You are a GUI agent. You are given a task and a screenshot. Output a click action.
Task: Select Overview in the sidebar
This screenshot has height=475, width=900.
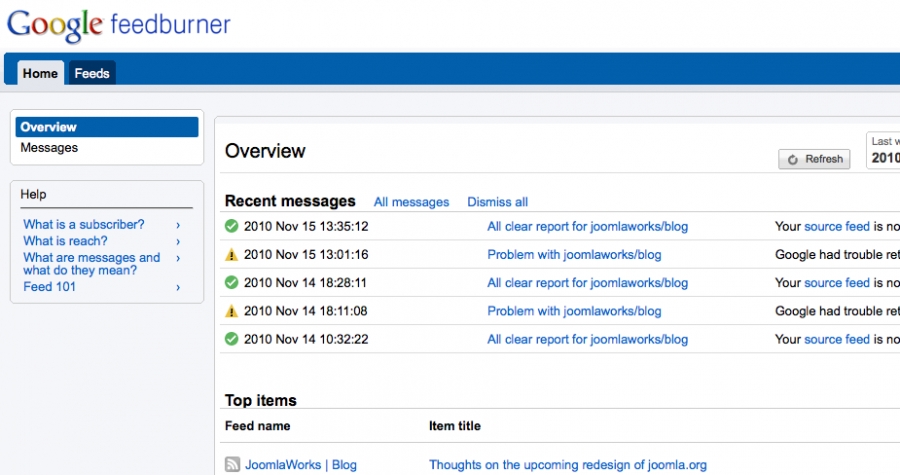click(x=107, y=127)
